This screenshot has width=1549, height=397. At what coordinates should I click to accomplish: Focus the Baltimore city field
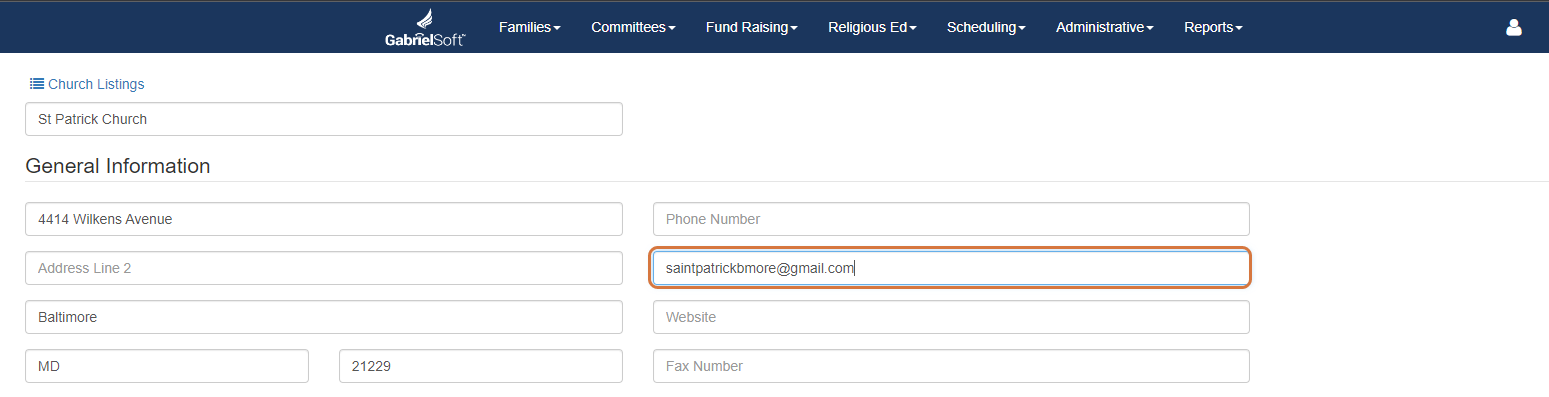324,317
